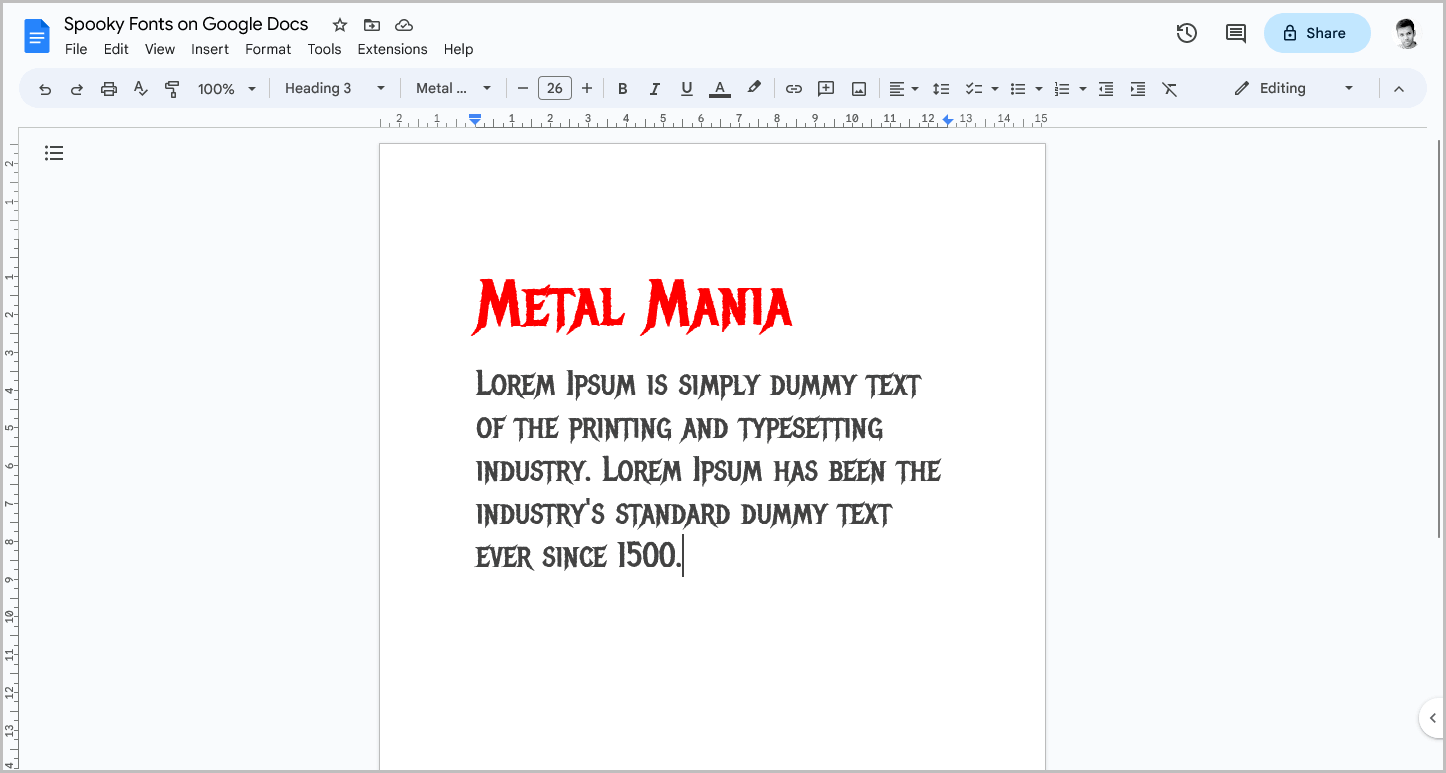Open Spelling and grammar check
The width and height of the screenshot is (1446, 773).
[140, 88]
